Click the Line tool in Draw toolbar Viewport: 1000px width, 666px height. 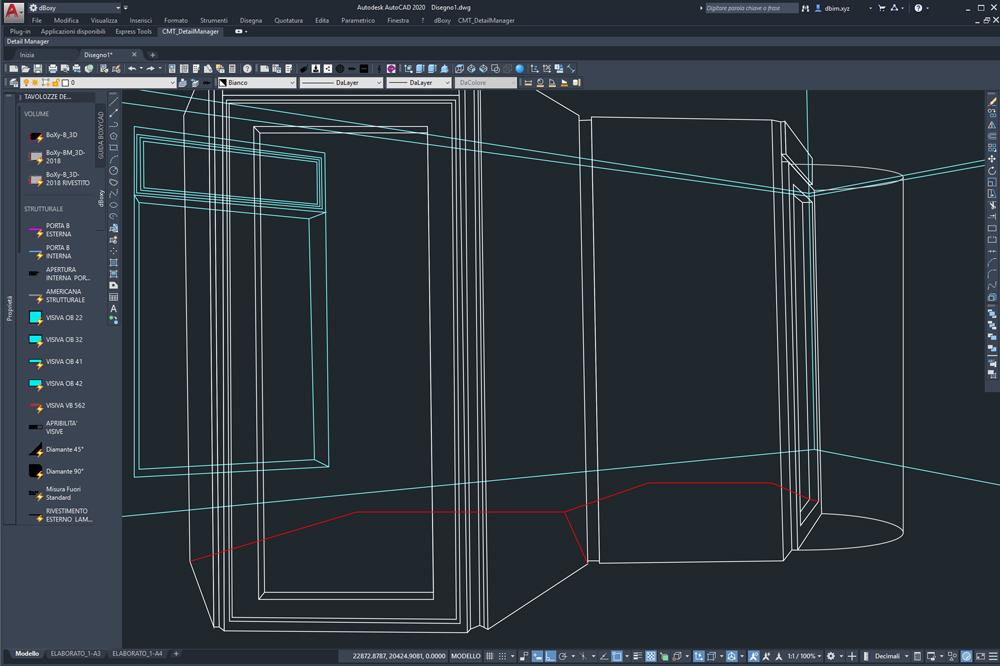click(114, 104)
